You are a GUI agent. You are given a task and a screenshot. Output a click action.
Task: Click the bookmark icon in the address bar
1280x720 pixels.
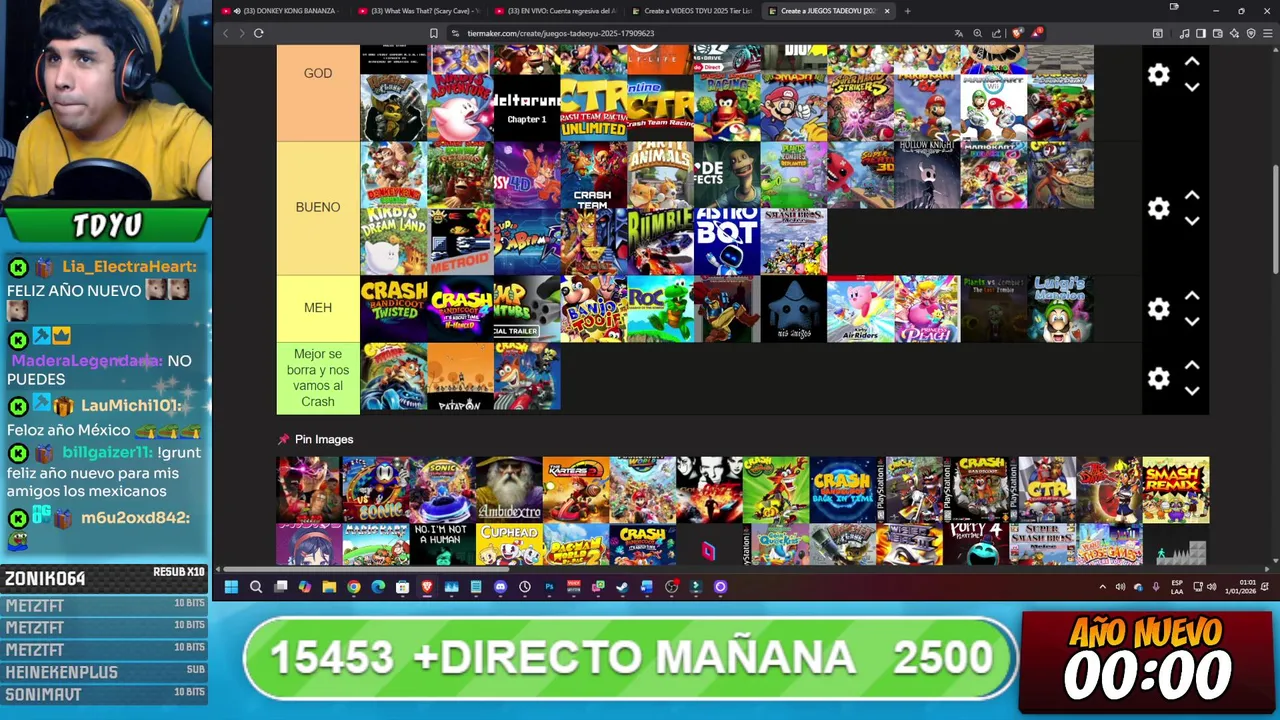(433, 33)
